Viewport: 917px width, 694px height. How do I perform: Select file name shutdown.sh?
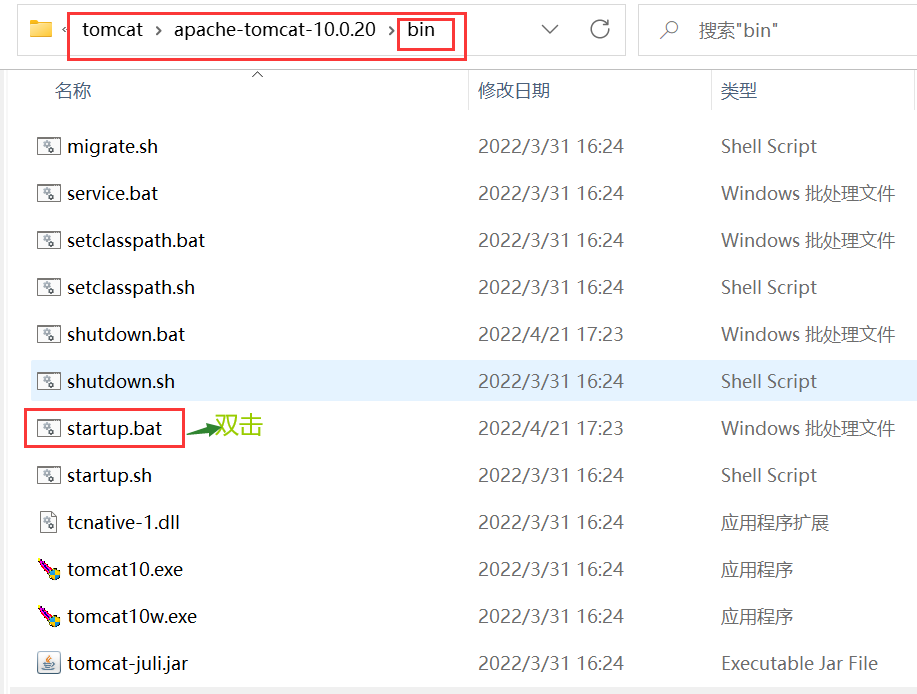pos(121,381)
